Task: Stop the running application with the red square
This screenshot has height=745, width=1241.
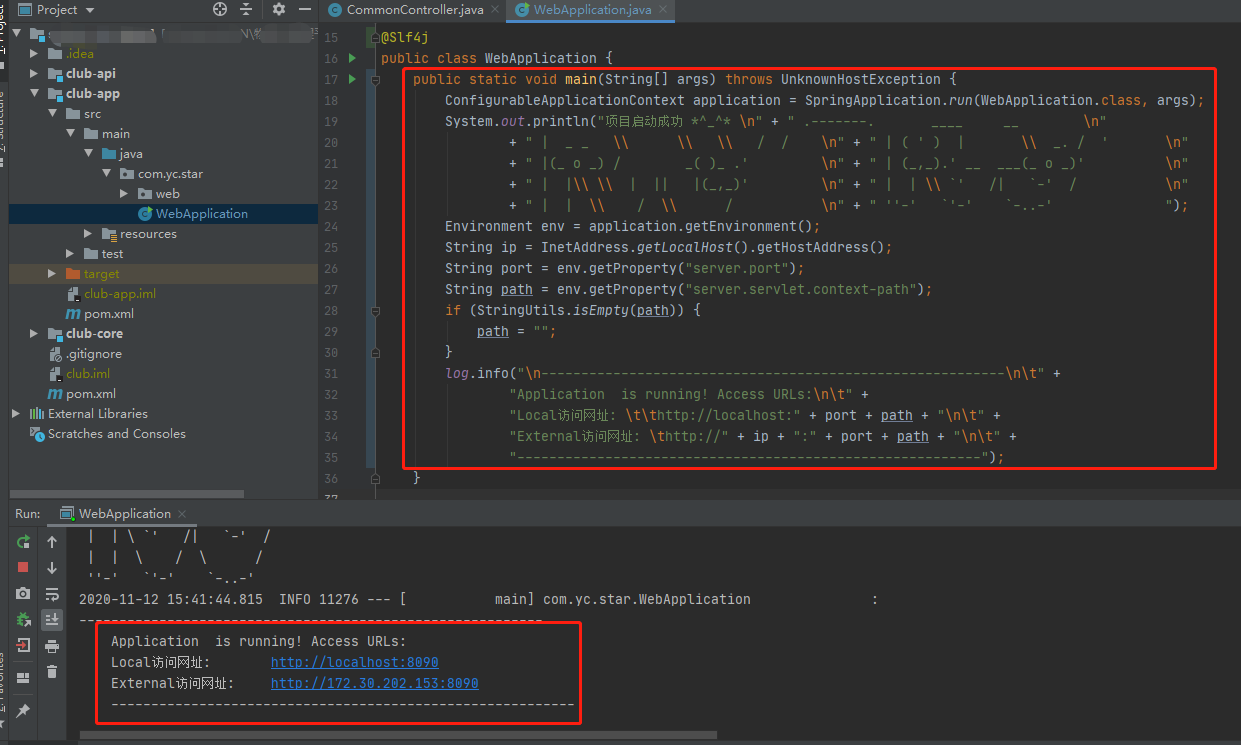Action: 23,567
